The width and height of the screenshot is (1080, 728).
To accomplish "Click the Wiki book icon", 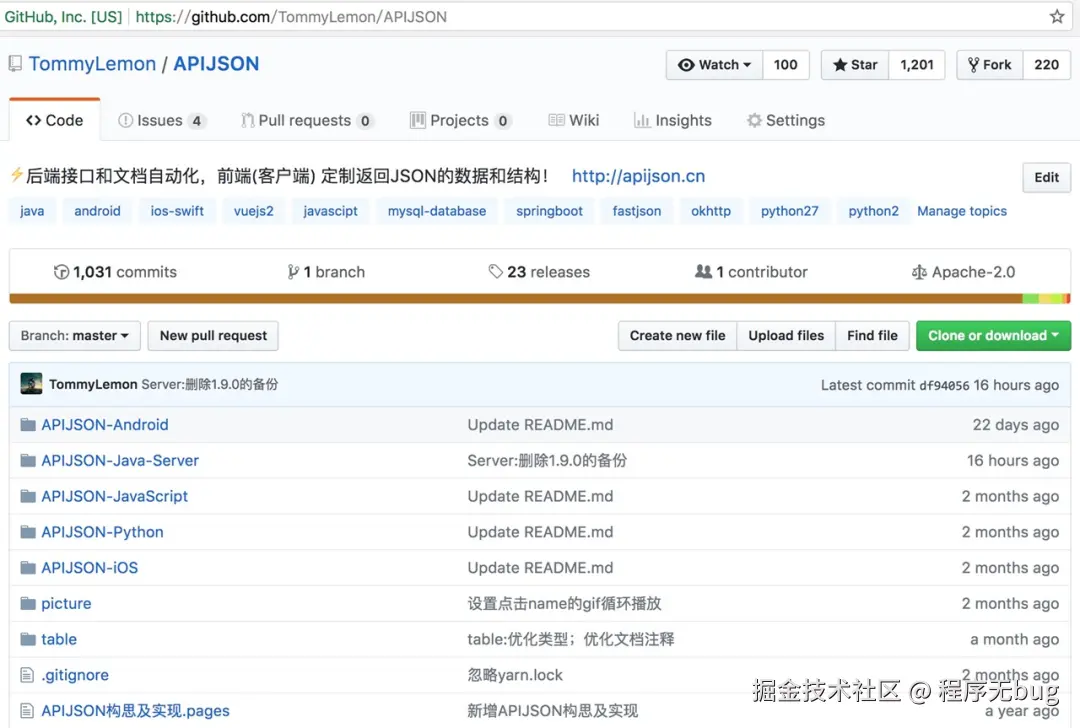I will [x=557, y=121].
